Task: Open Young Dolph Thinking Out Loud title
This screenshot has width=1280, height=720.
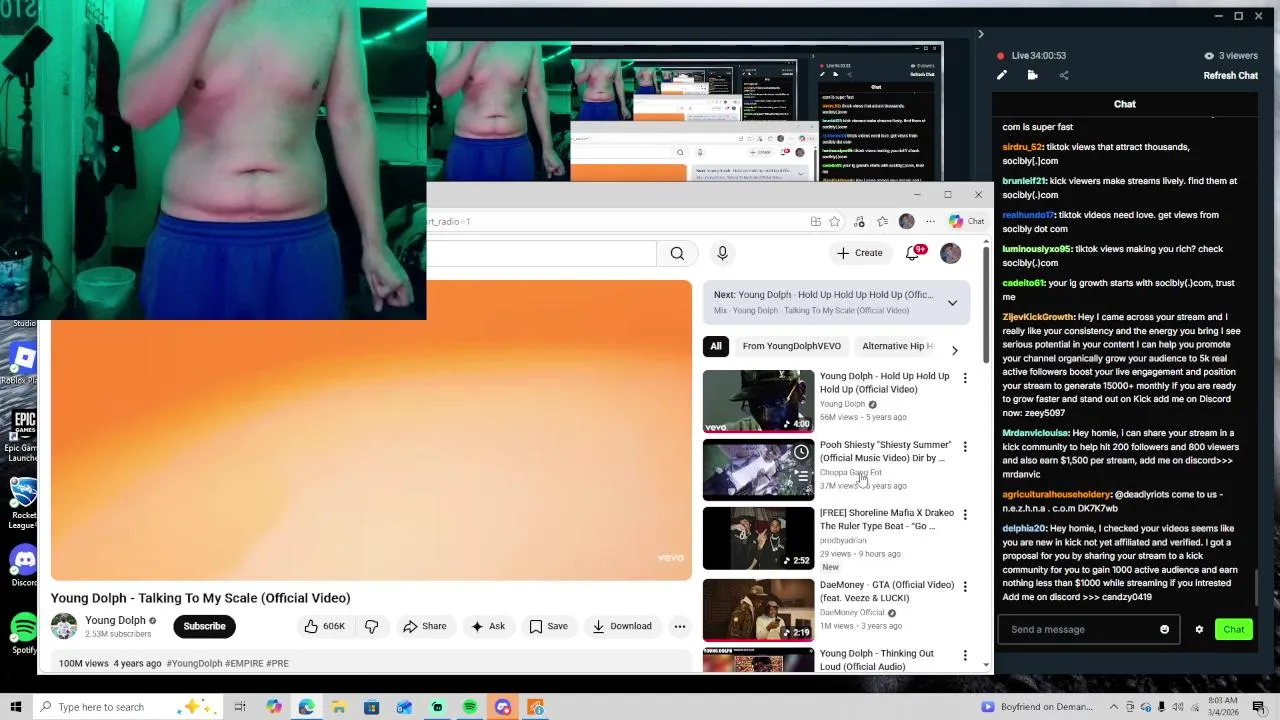Action: pyautogui.click(x=877, y=660)
